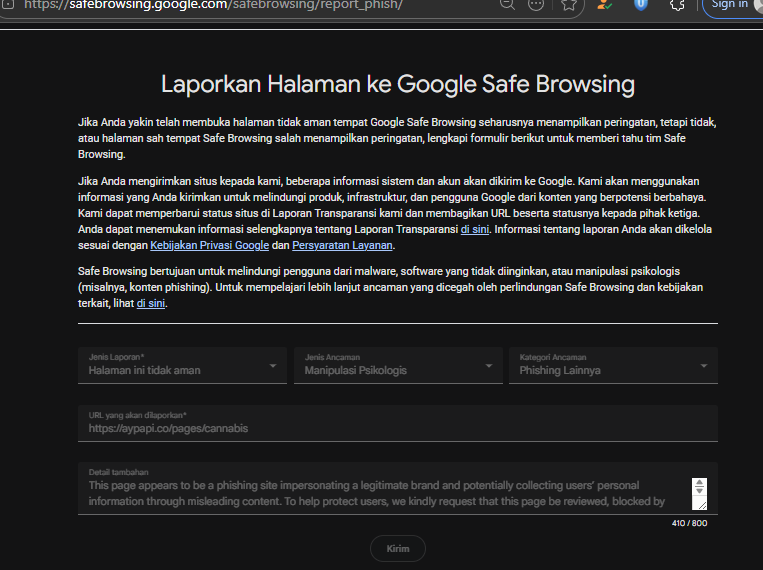Click the '410 / 800' character counter

pos(689,523)
